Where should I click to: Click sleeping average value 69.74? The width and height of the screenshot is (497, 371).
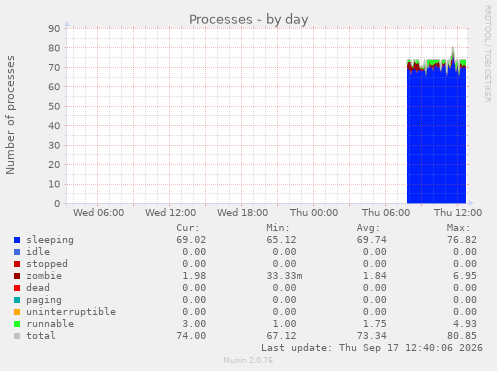372,240
